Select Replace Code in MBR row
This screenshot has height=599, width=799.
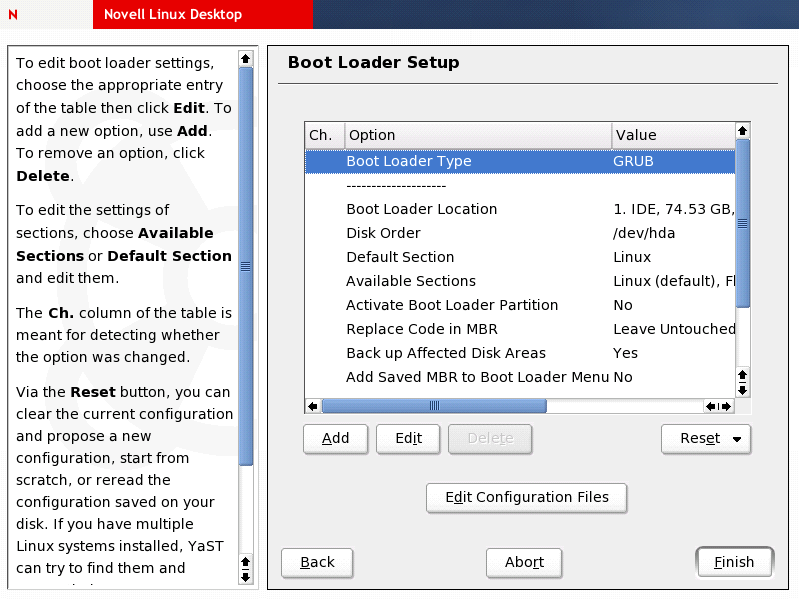tap(421, 329)
